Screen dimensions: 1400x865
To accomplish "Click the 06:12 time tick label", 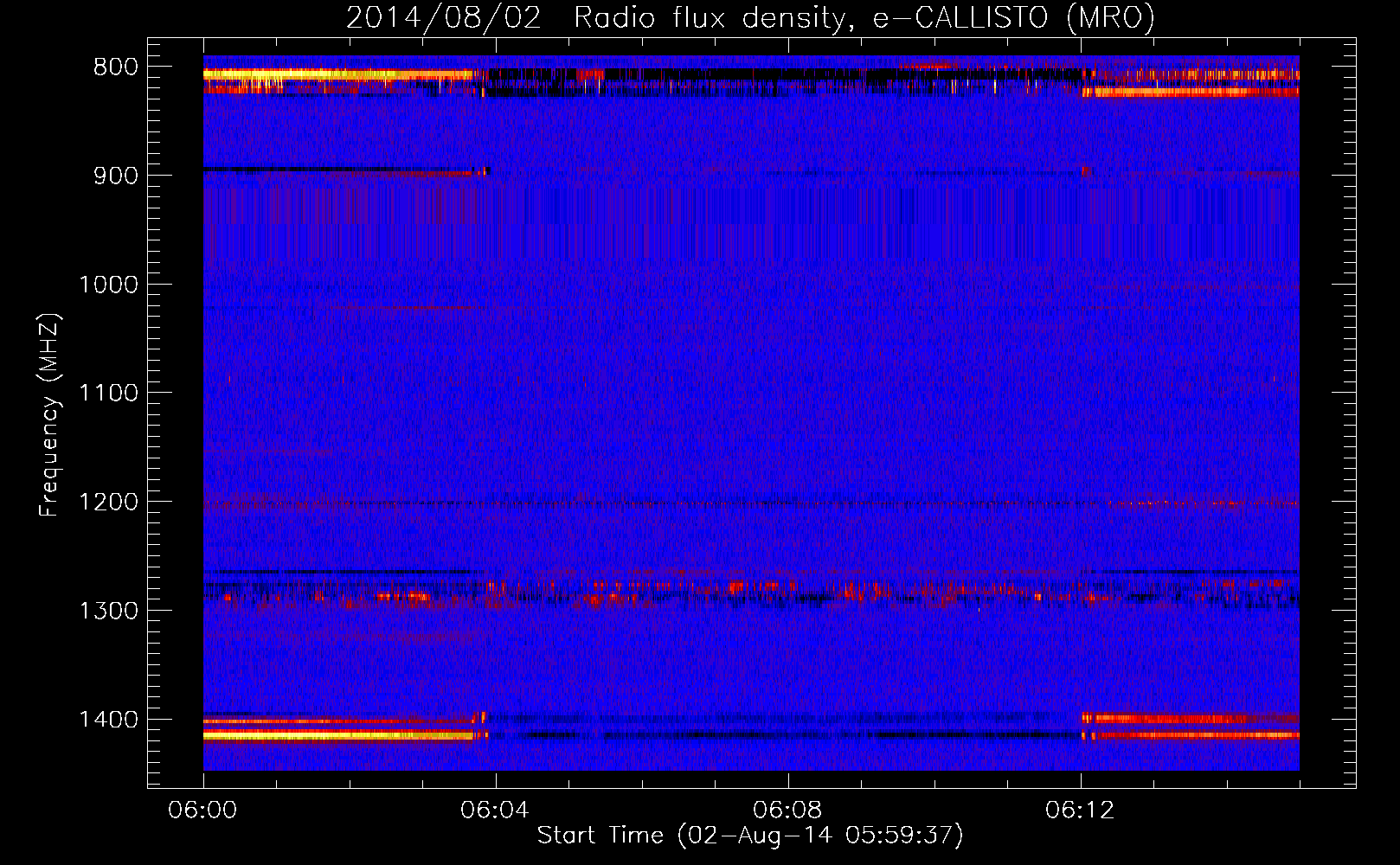I will [x=1080, y=811].
